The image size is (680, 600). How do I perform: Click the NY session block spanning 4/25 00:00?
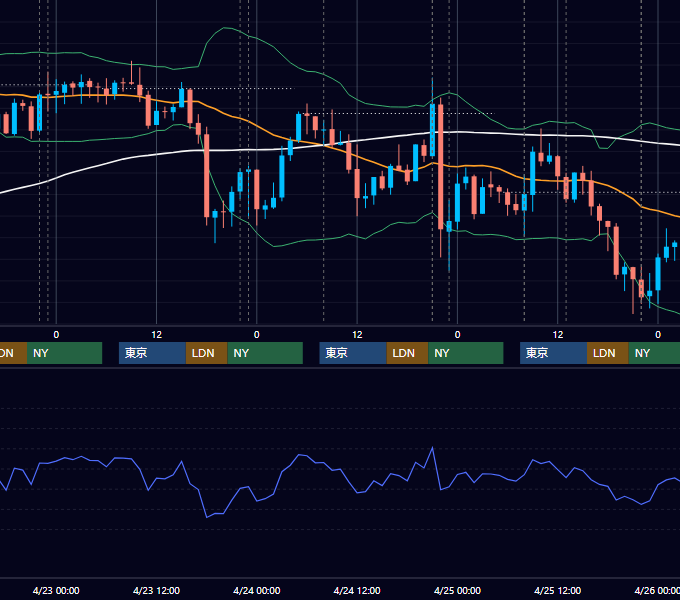466,353
